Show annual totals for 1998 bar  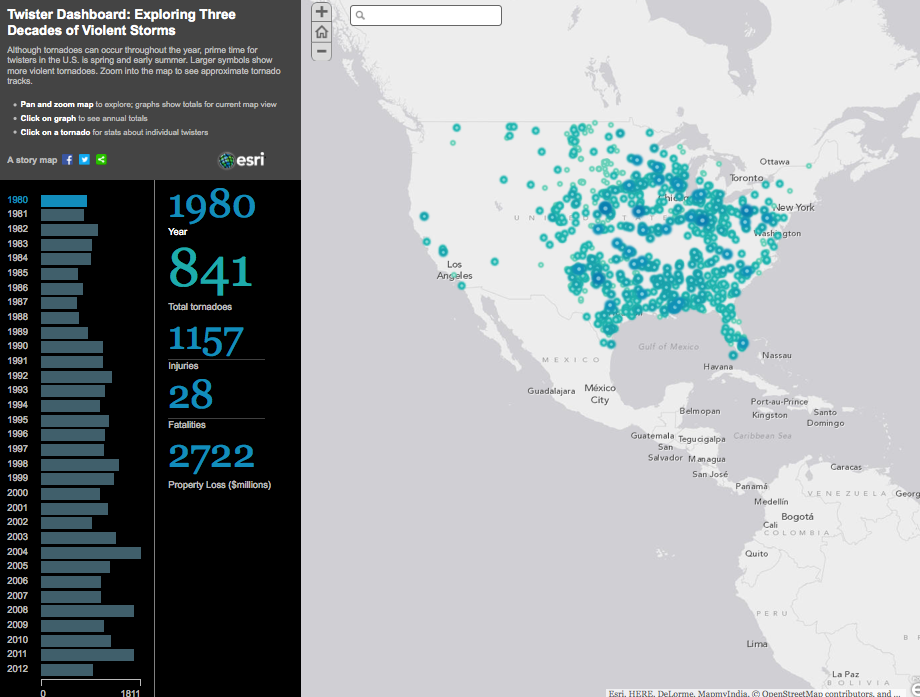tap(79, 465)
